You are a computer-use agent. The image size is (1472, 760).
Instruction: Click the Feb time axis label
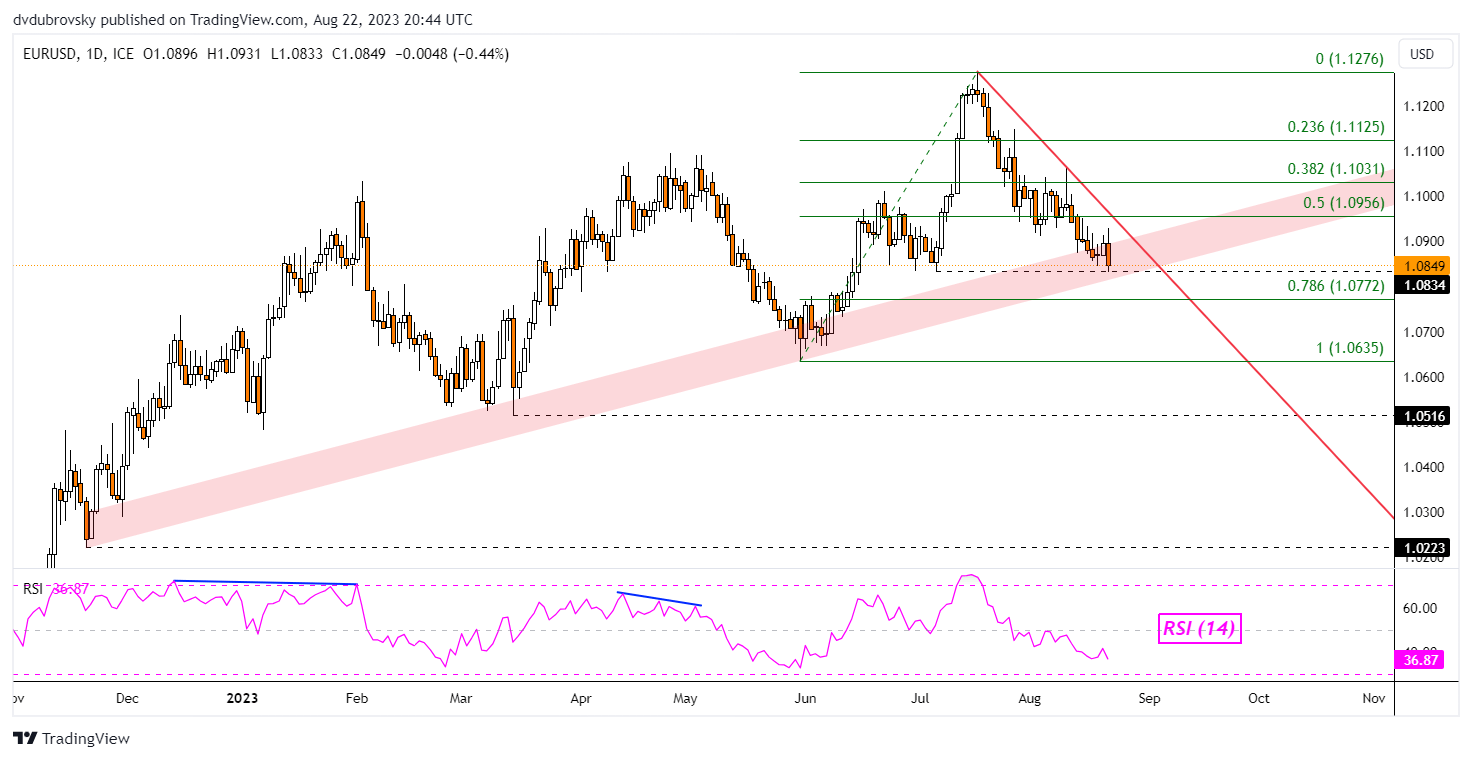click(358, 698)
